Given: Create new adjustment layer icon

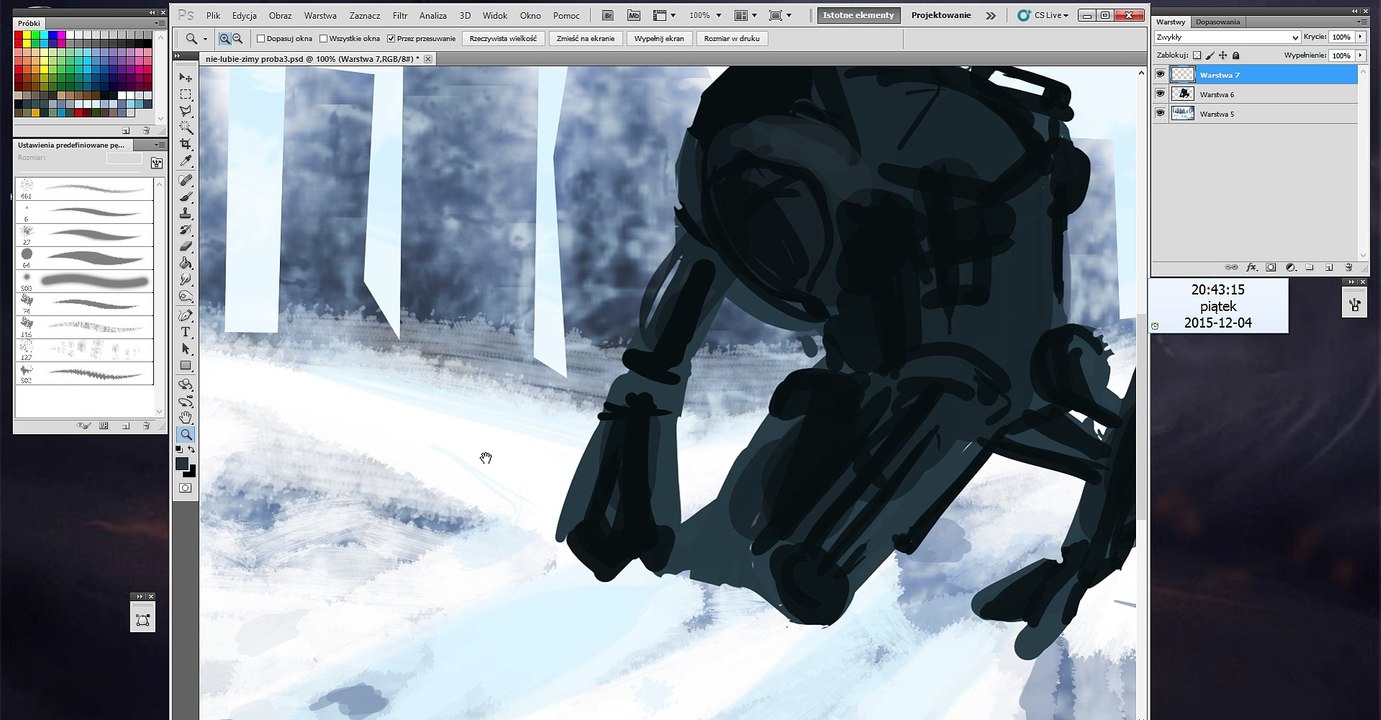Looking at the screenshot, I should coord(1290,267).
